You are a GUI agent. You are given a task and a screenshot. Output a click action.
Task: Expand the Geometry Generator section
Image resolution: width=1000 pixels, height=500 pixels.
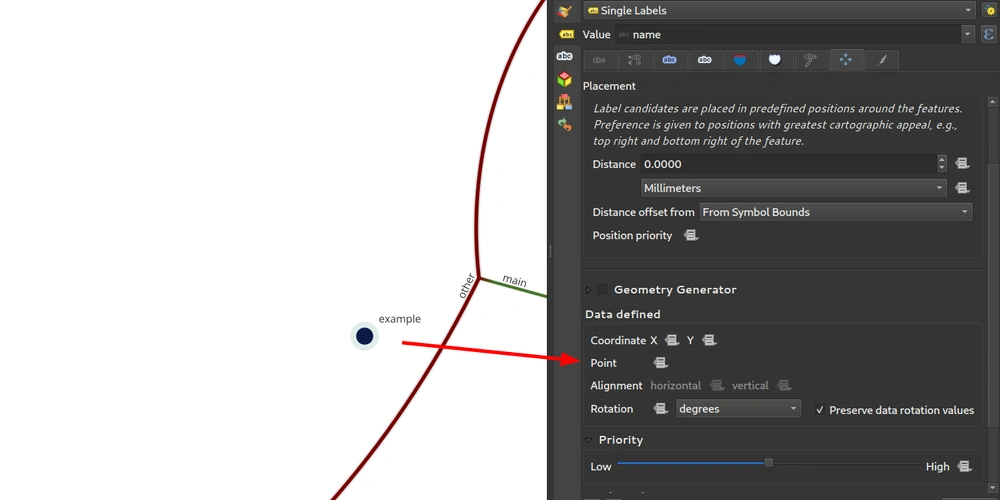pyautogui.click(x=588, y=290)
